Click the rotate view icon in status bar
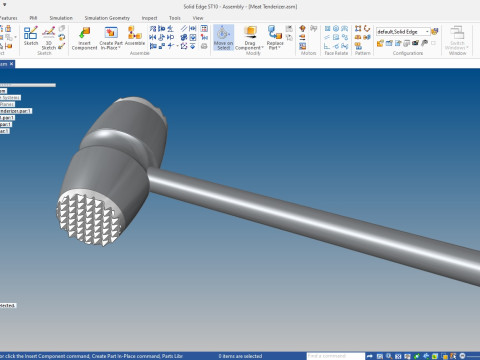 (426, 356)
